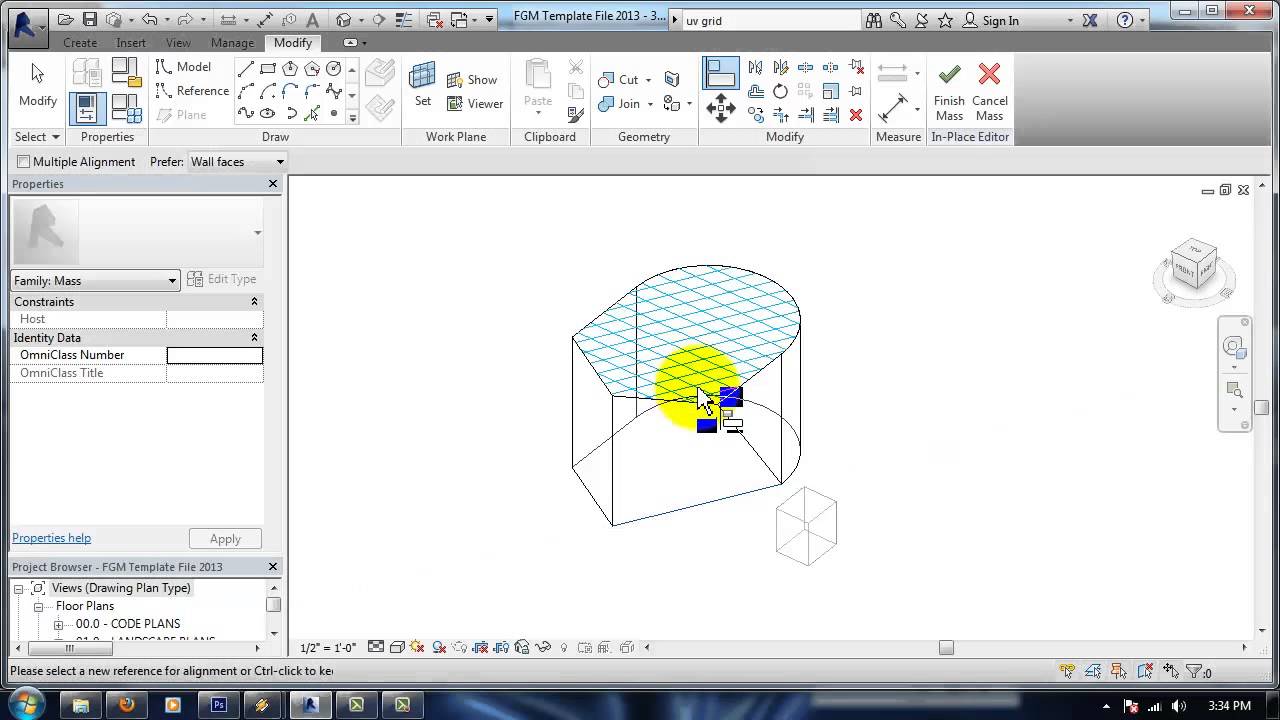Image resolution: width=1280 pixels, height=720 pixels.
Task: Open the type selector dropdown in Properties
Action: (x=257, y=233)
